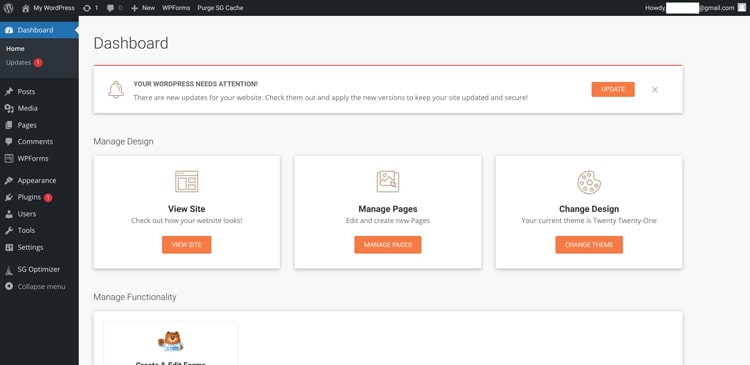Click the Change Design card heading
This screenshot has height=365, width=750.
589,209
